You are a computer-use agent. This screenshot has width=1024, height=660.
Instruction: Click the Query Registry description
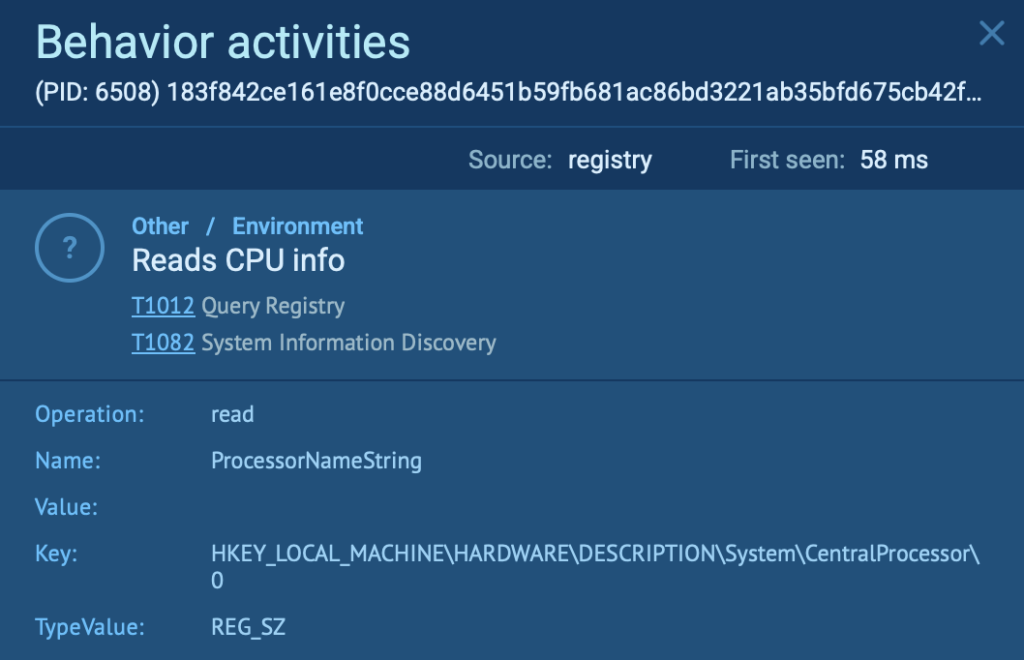[x=273, y=306]
